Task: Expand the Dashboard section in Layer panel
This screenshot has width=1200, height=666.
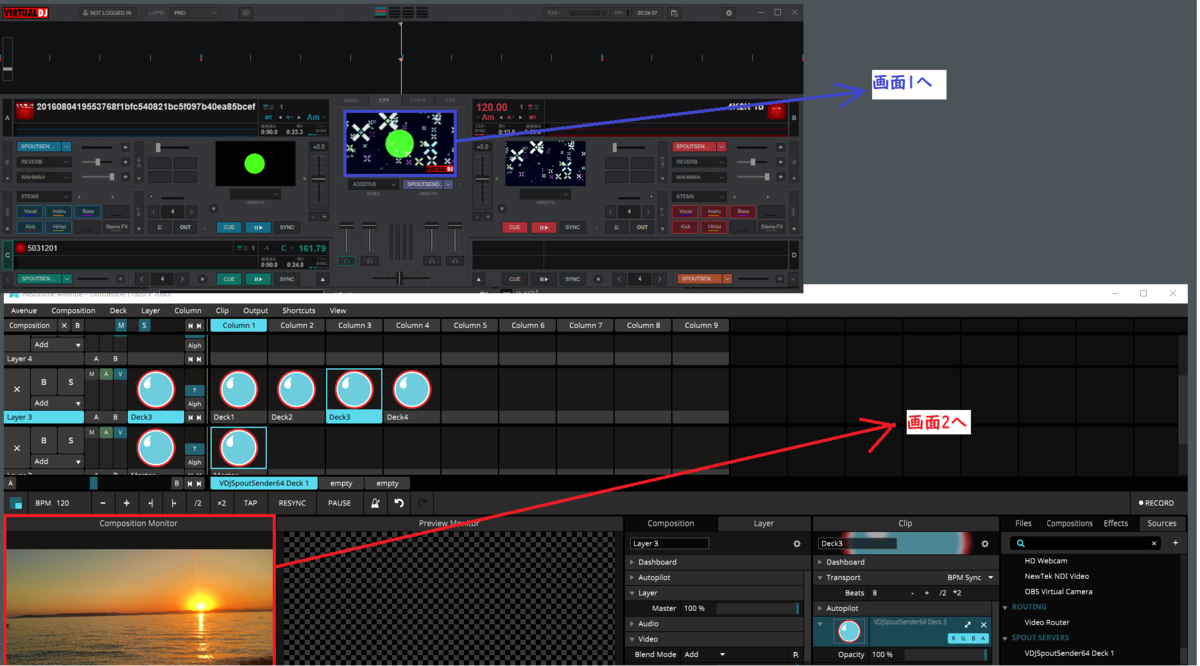Action: pyautogui.click(x=633, y=562)
